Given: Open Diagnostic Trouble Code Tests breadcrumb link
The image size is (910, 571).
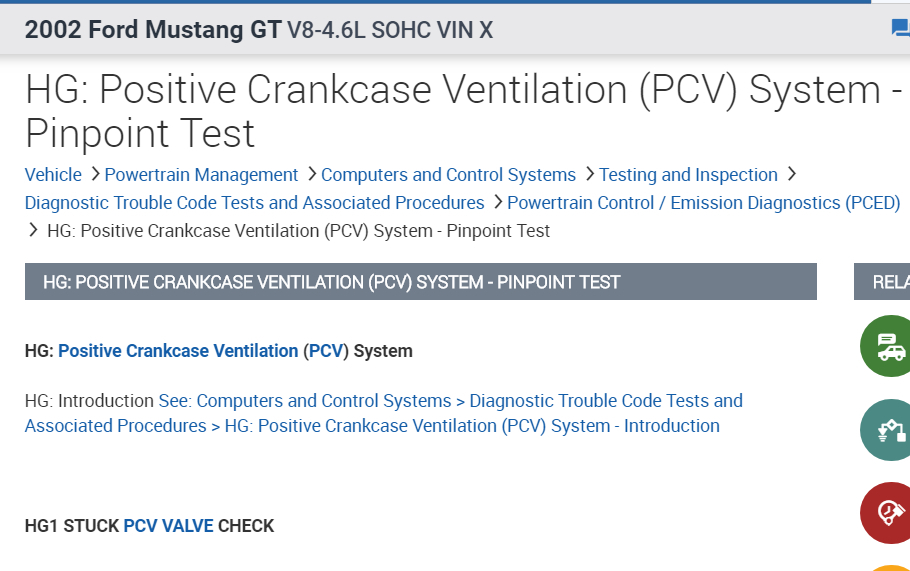Looking at the screenshot, I should [254, 203].
